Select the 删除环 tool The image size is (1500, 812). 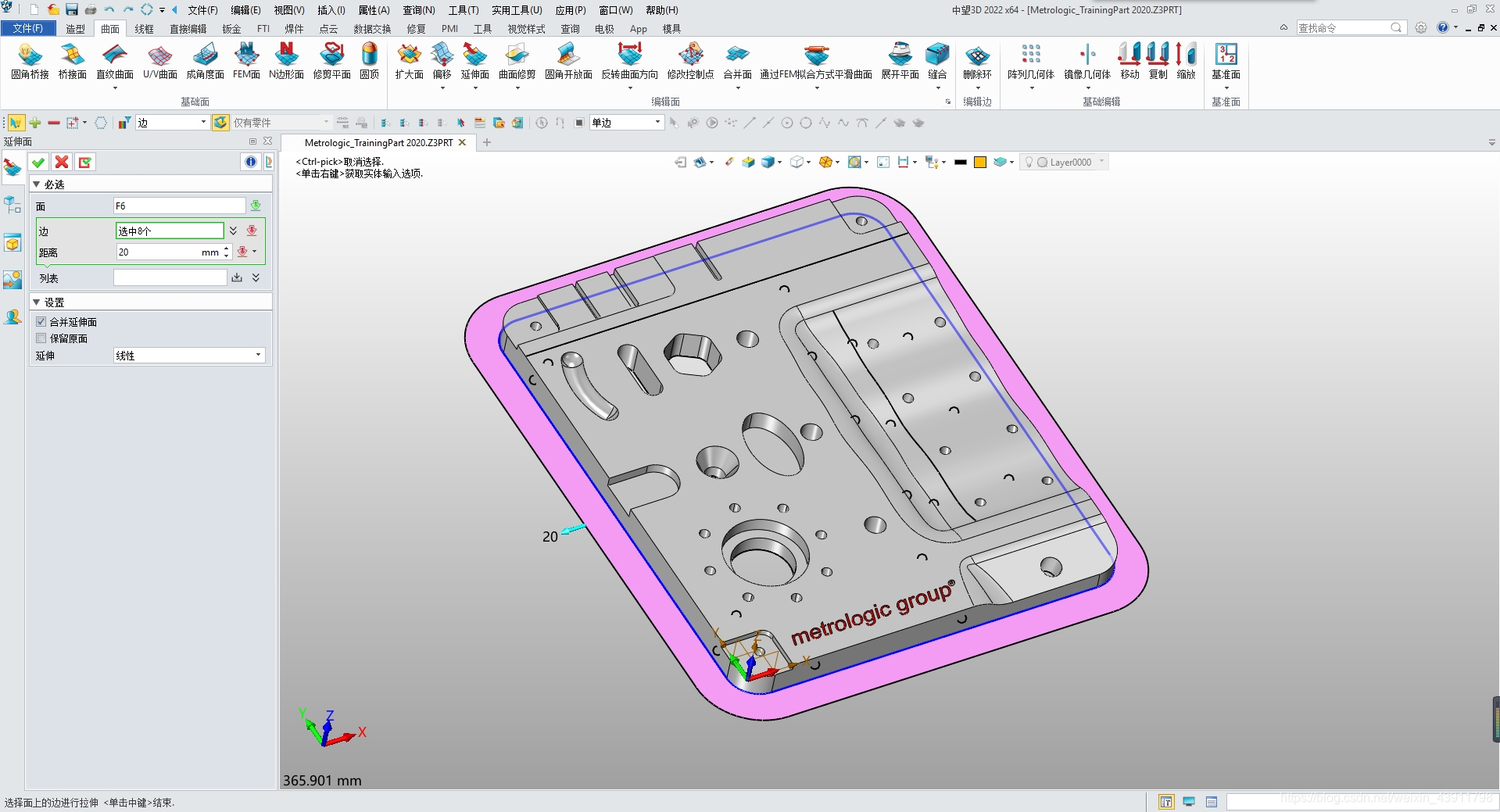[x=977, y=61]
